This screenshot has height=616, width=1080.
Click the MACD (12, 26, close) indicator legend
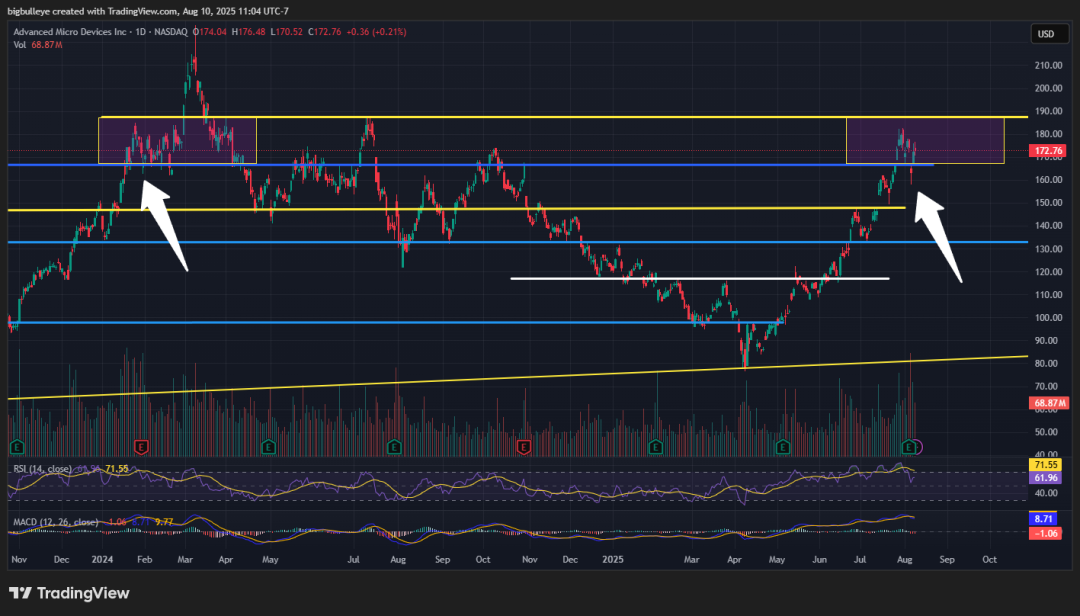56,522
